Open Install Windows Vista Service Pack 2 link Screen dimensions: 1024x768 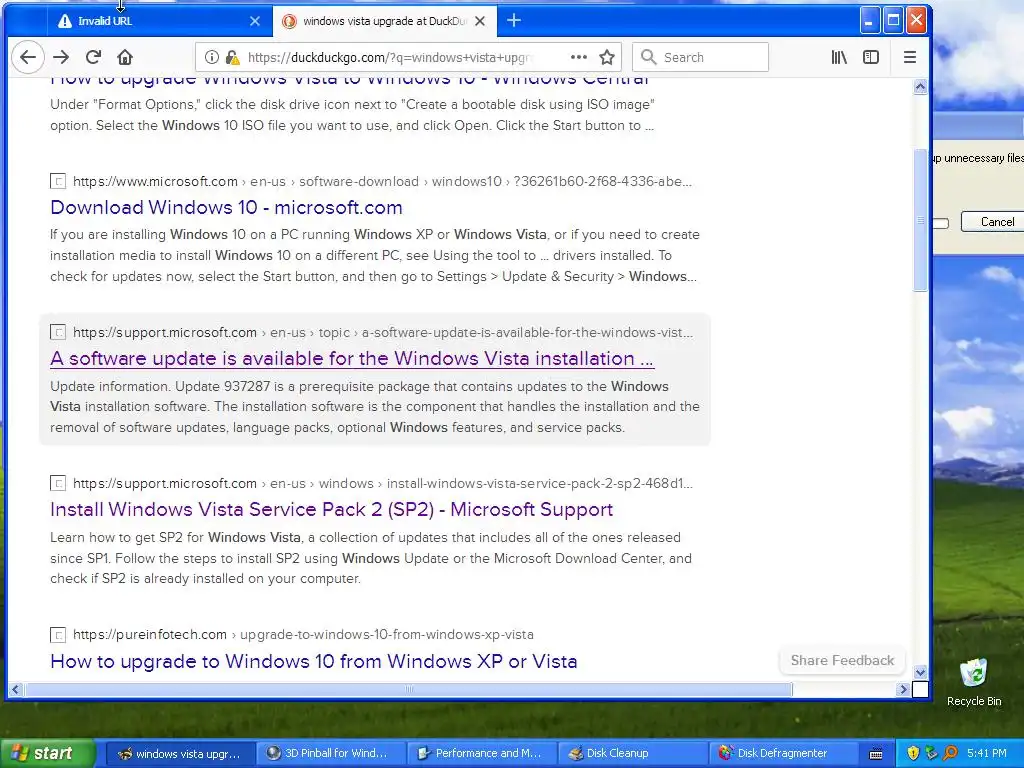pyautogui.click(x=331, y=509)
